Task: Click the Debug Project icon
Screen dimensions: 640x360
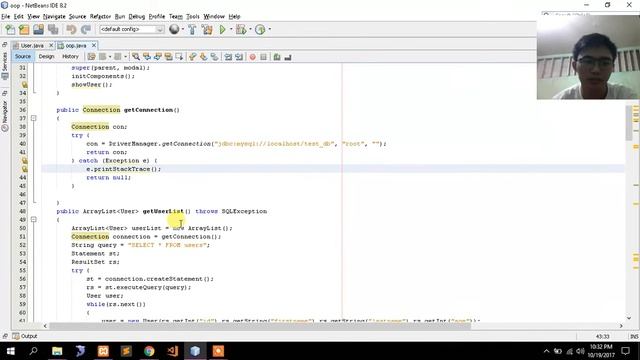Action: coord(241,29)
